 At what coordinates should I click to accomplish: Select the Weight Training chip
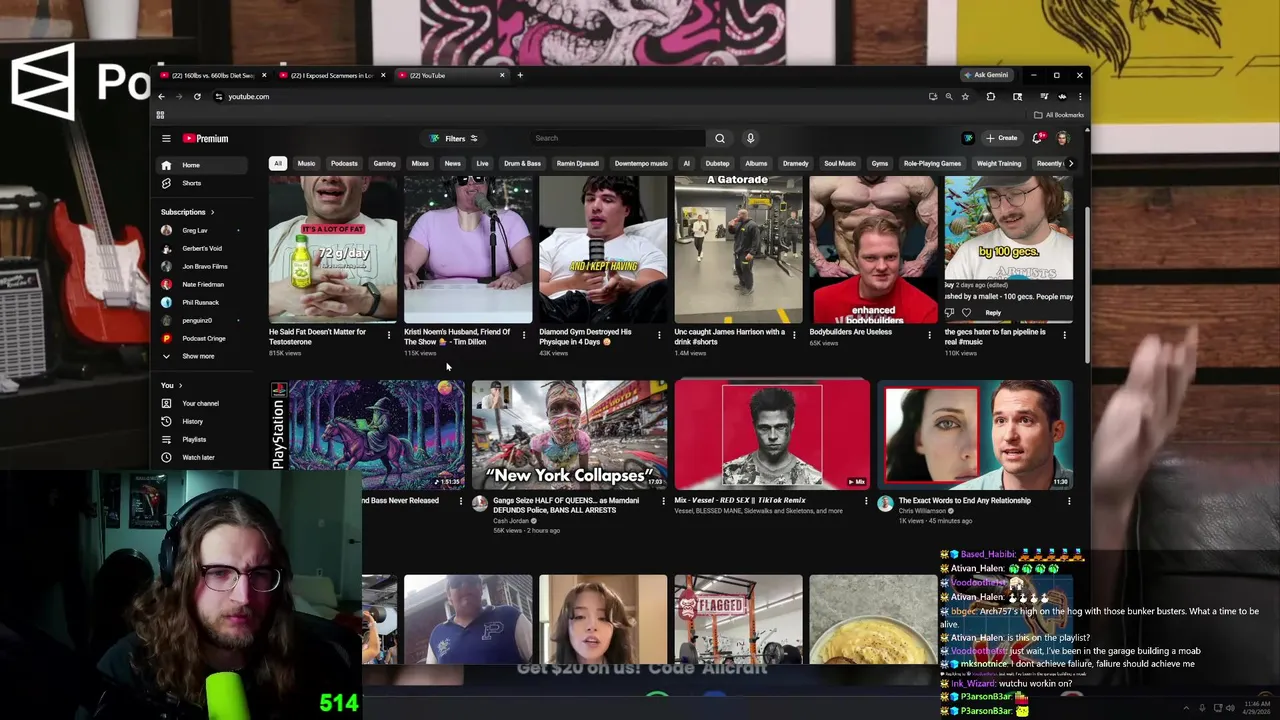pyautogui.click(x=999, y=163)
